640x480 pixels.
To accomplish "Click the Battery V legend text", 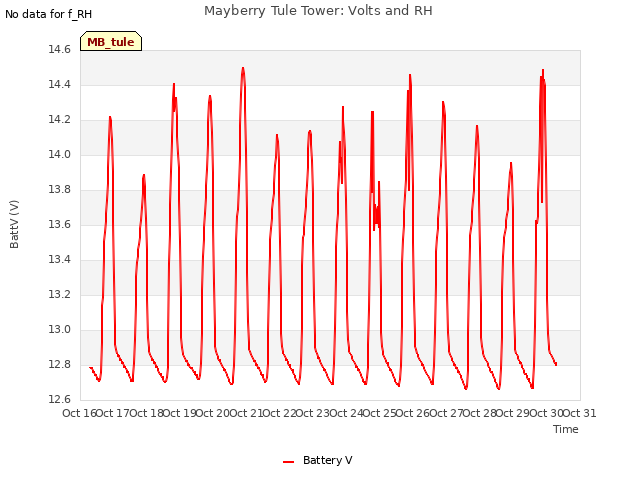I will [x=327, y=460].
